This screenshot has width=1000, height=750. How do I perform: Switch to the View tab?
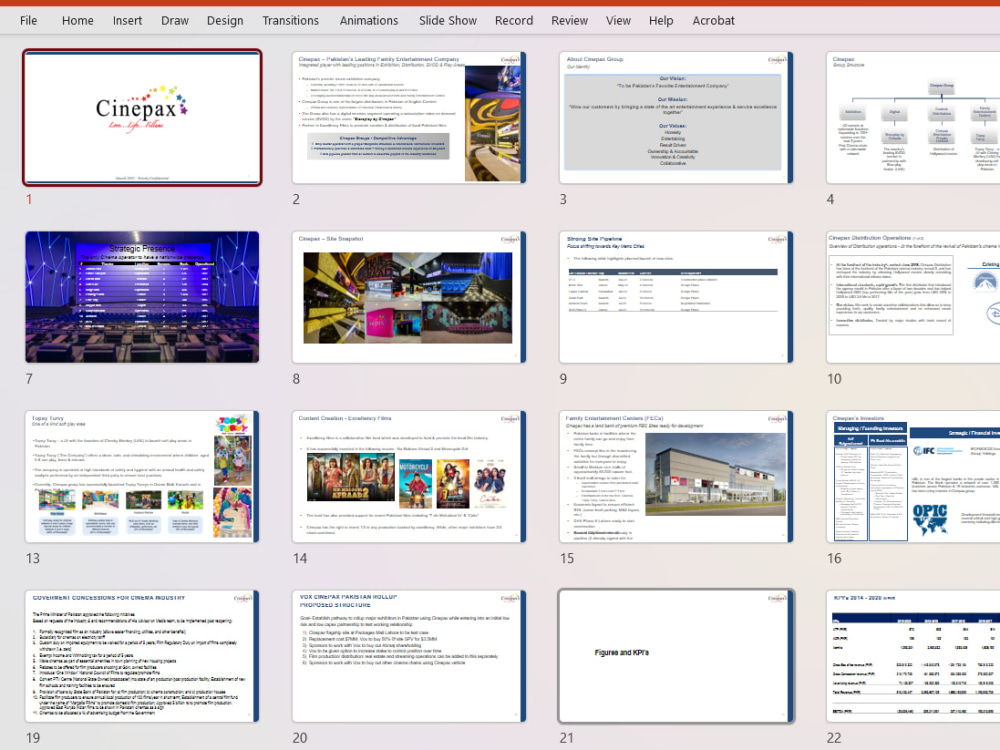(618, 20)
